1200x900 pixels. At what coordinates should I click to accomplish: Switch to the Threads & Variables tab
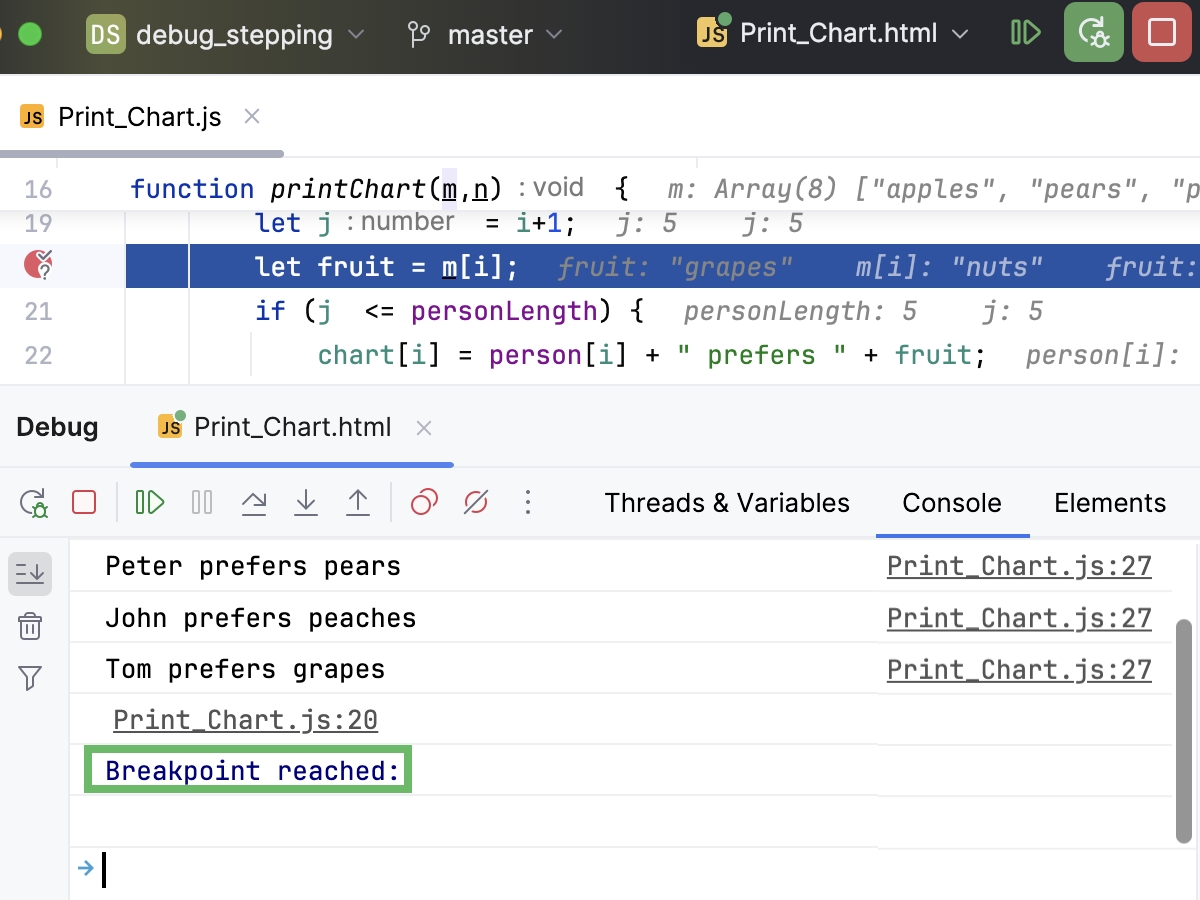click(726, 503)
